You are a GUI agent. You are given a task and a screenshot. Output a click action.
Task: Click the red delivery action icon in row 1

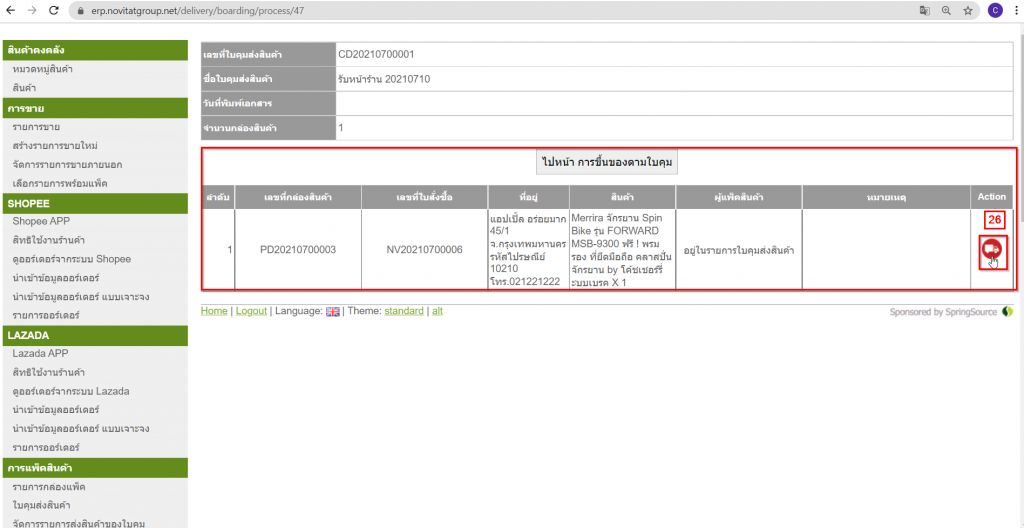[991, 251]
